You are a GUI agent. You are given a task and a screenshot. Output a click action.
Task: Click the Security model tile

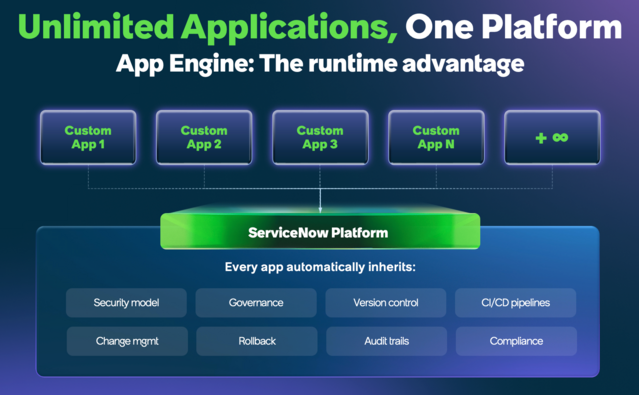(126, 303)
